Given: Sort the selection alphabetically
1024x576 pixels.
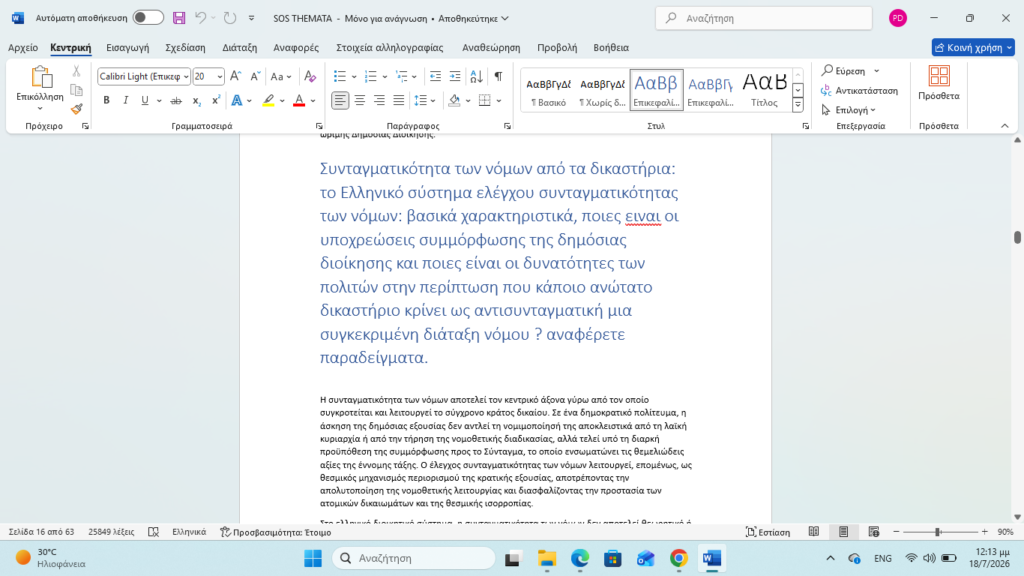Looking at the screenshot, I should pyautogui.click(x=477, y=76).
